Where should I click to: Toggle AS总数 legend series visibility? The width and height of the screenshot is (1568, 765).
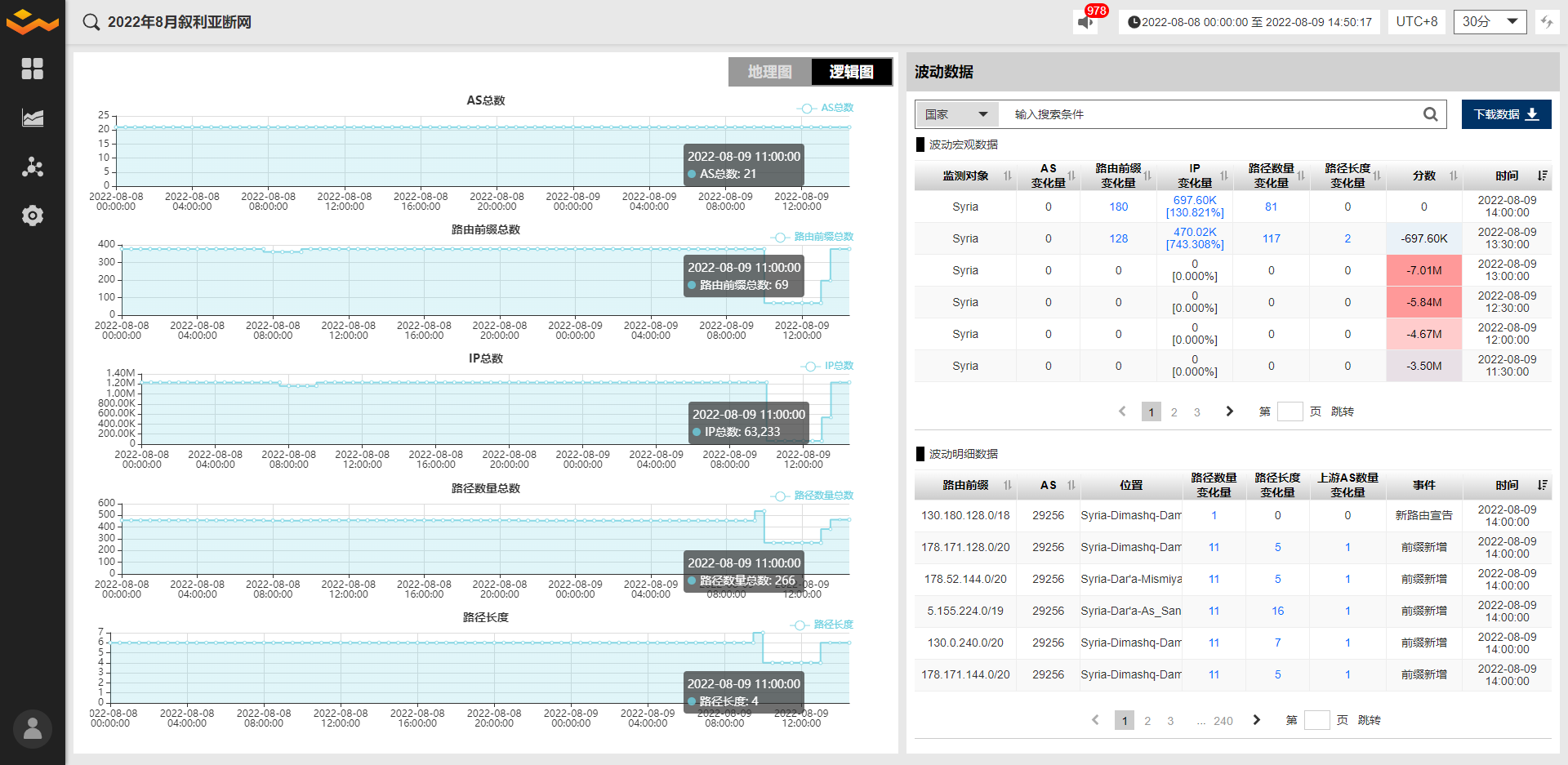tap(825, 108)
